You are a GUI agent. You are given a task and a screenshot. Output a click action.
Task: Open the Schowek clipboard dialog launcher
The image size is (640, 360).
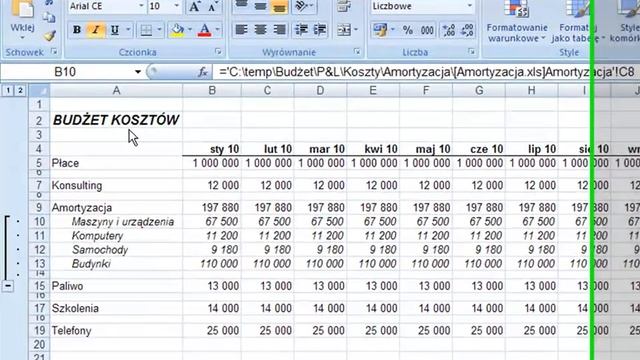54,52
